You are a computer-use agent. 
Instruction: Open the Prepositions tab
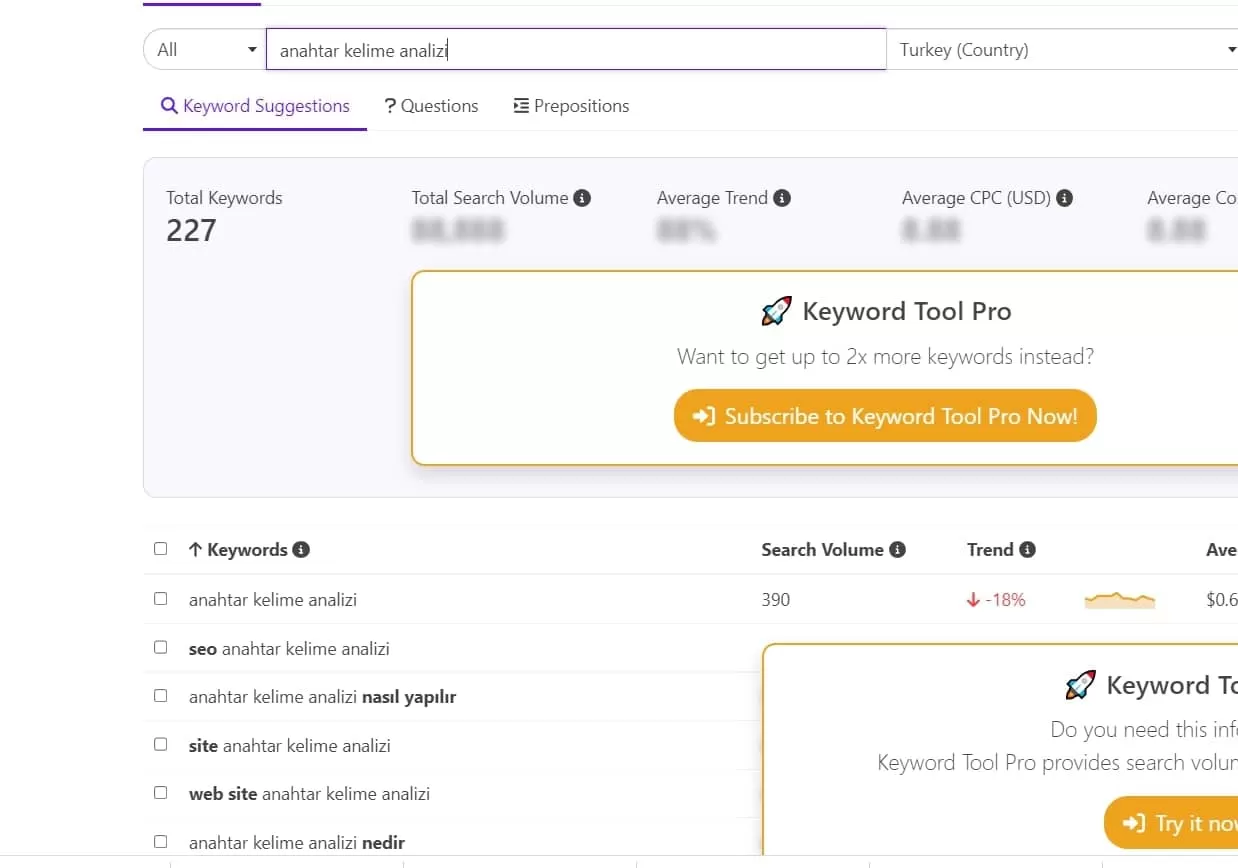click(571, 106)
